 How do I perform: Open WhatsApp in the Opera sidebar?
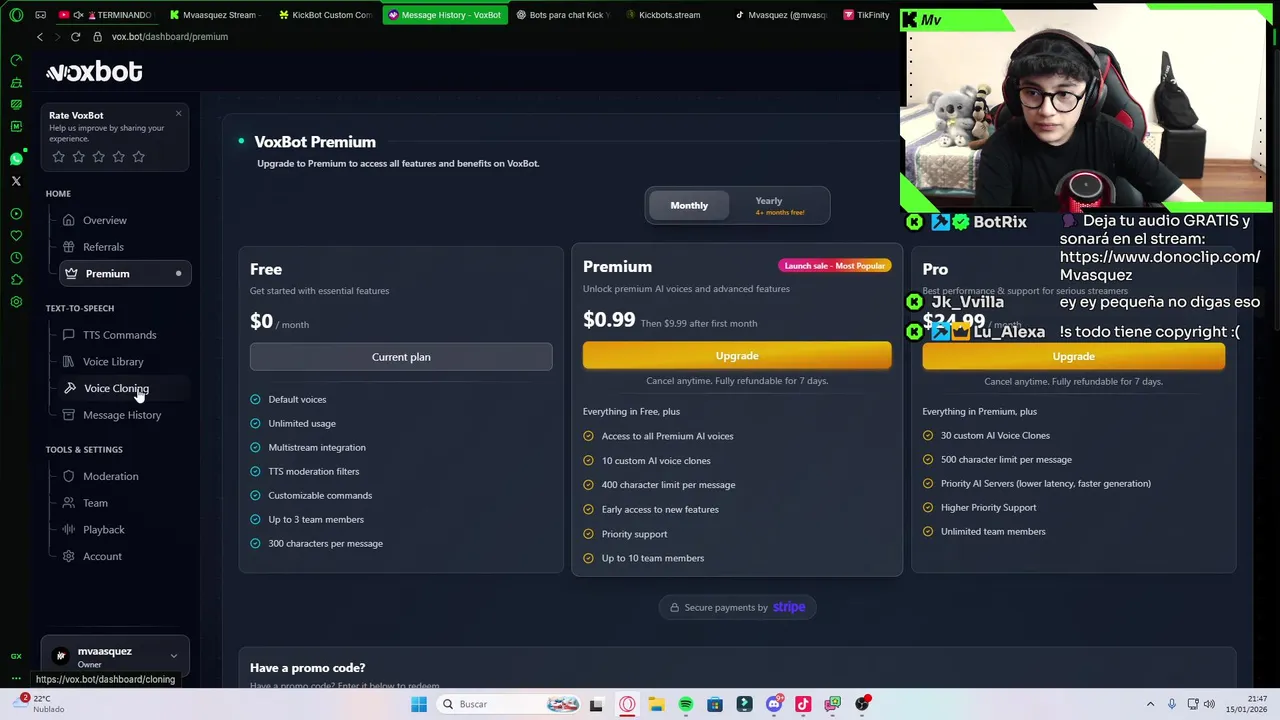coord(16,159)
